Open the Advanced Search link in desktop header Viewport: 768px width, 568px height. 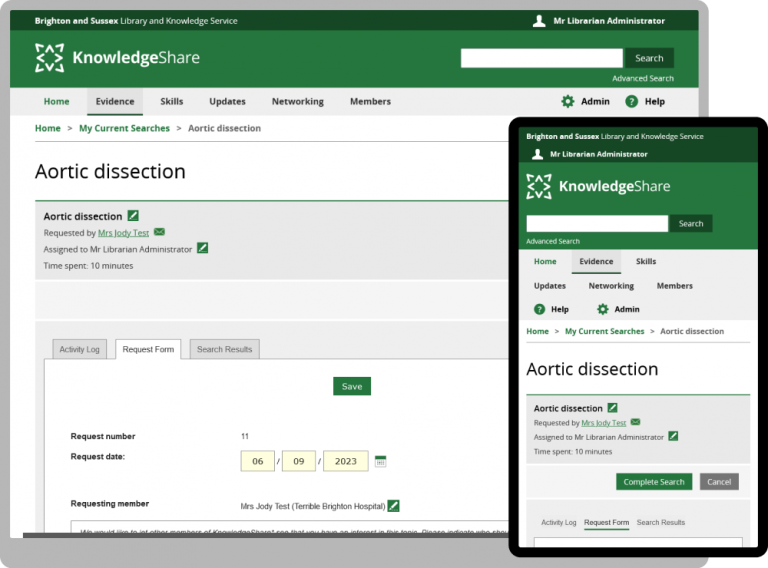(x=643, y=78)
